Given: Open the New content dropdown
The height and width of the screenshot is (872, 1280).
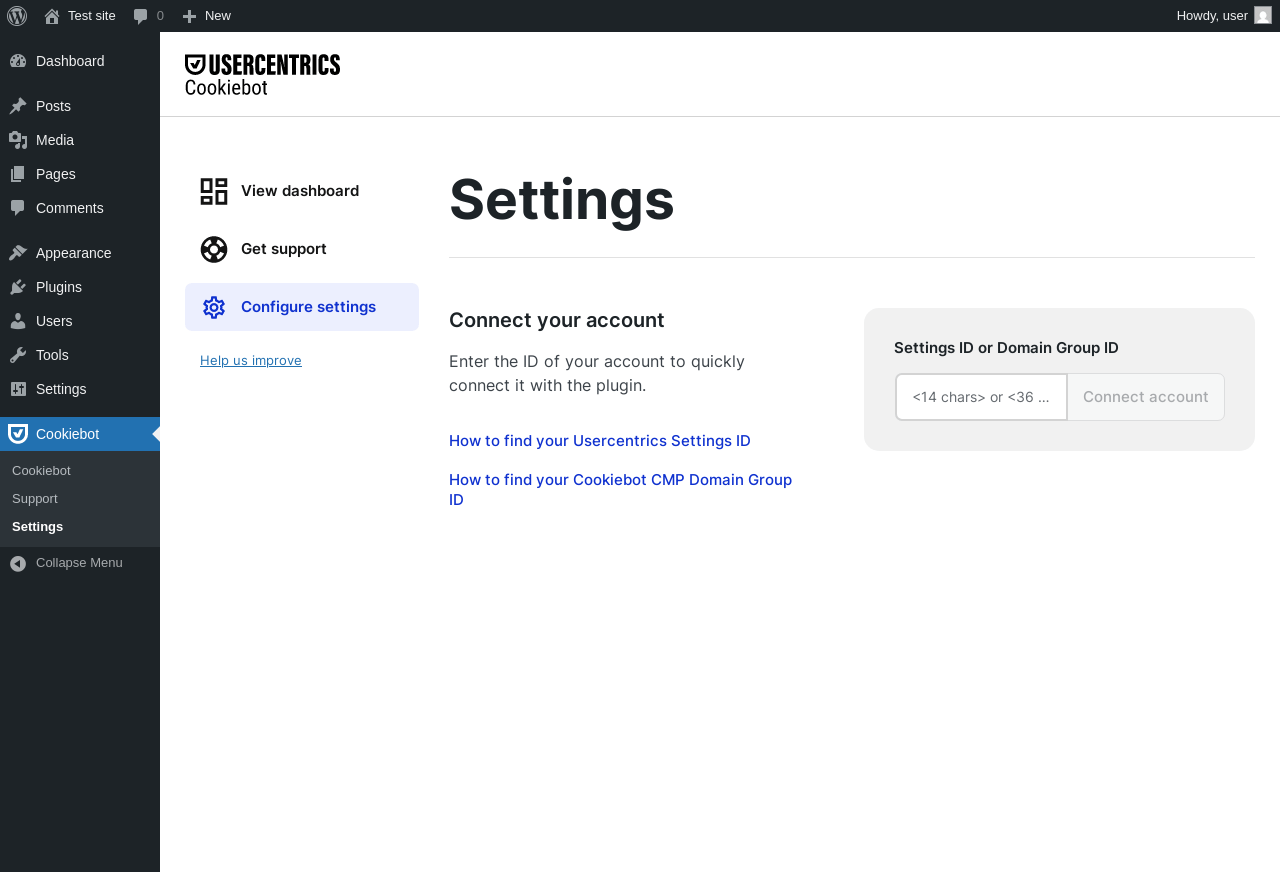Looking at the screenshot, I should click(207, 16).
